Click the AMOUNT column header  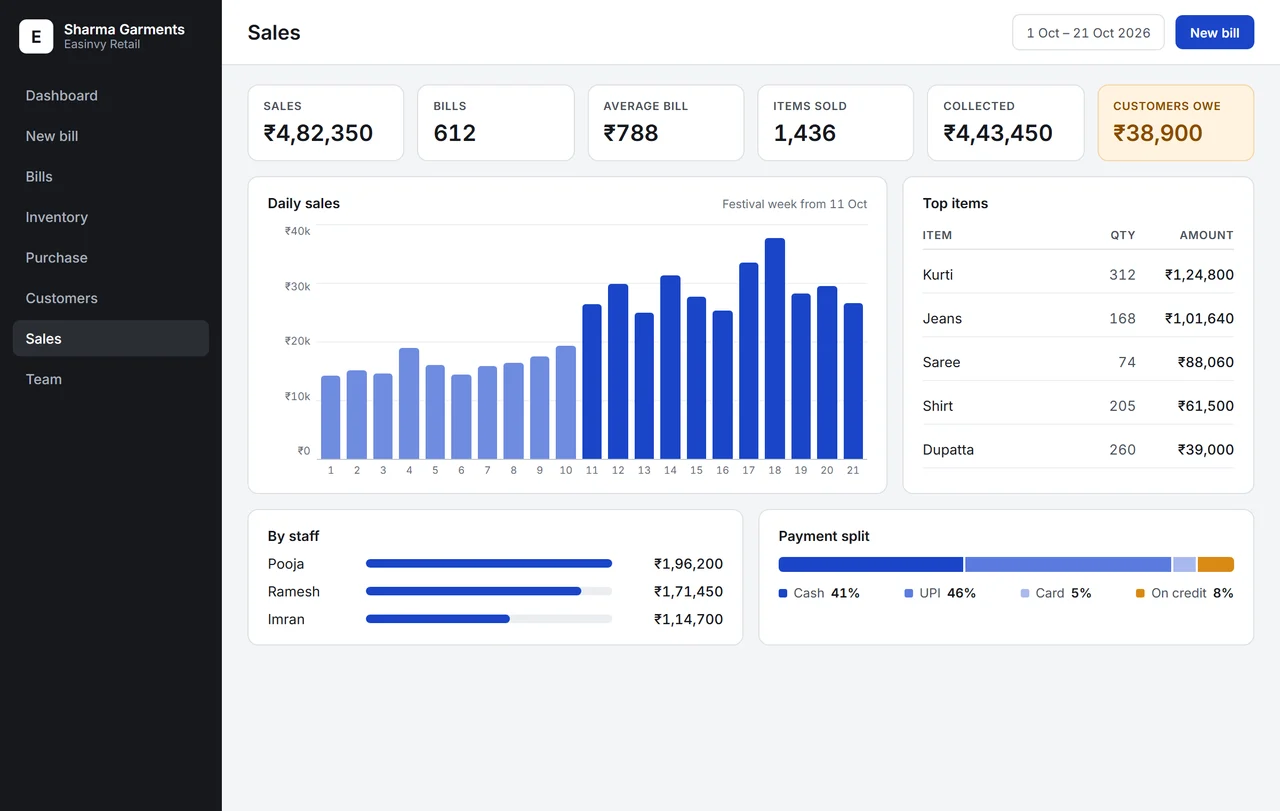point(1207,235)
